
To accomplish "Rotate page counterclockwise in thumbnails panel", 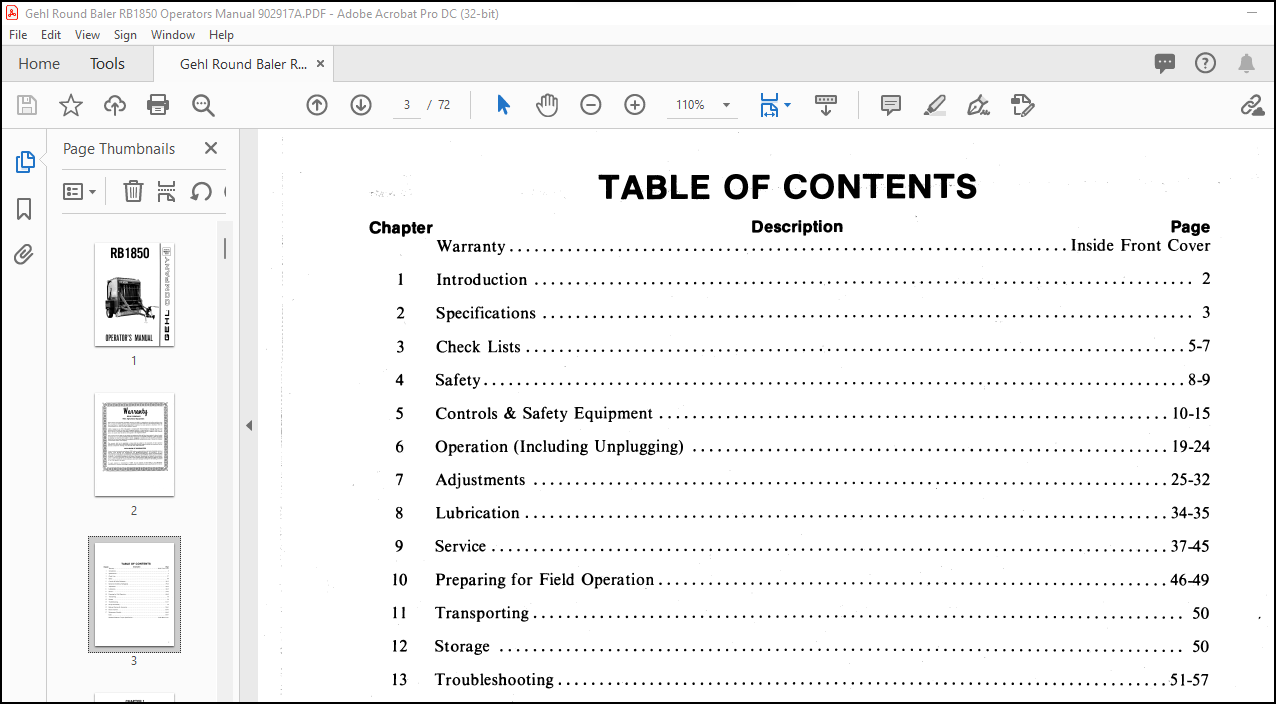I will tap(201, 191).
